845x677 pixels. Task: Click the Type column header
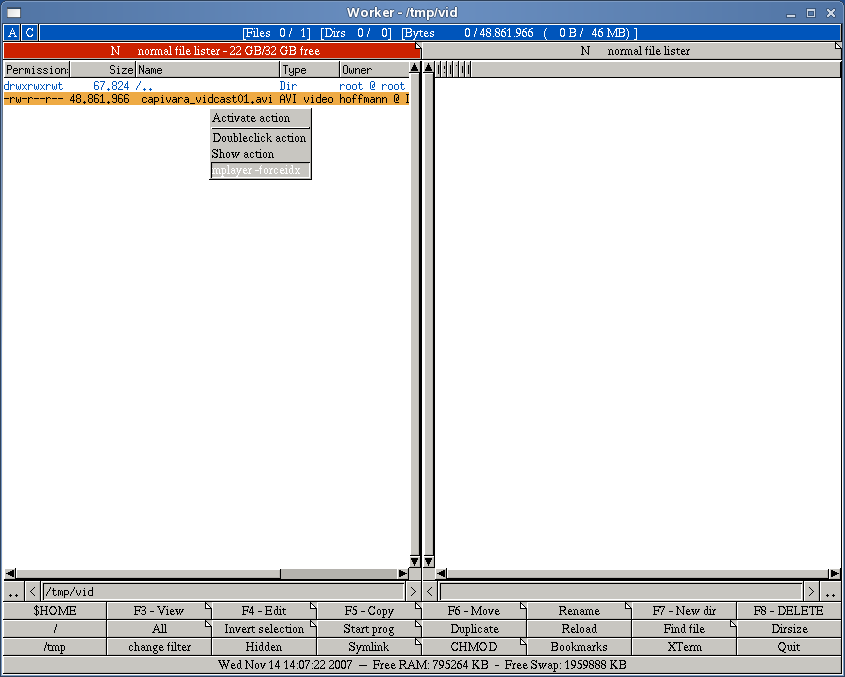click(x=309, y=70)
